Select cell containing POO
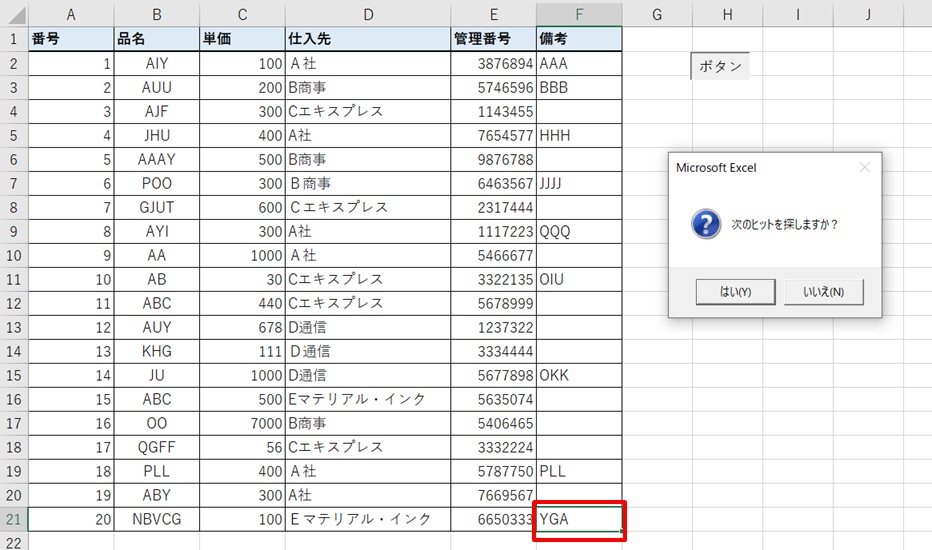Viewport: 932px width, 550px height. [156, 184]
